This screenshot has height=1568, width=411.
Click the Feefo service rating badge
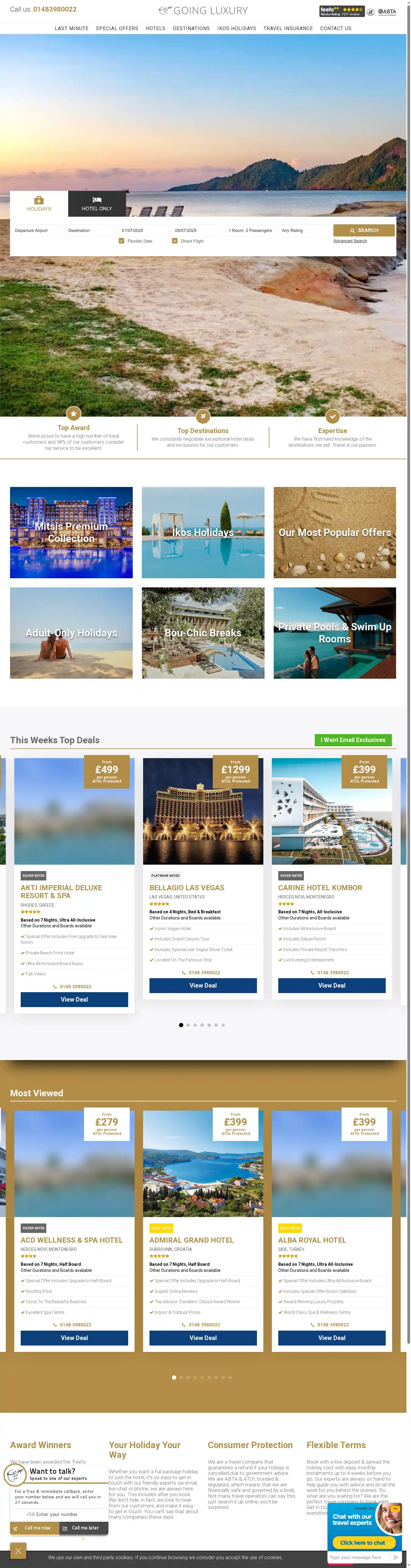(342, 11)
